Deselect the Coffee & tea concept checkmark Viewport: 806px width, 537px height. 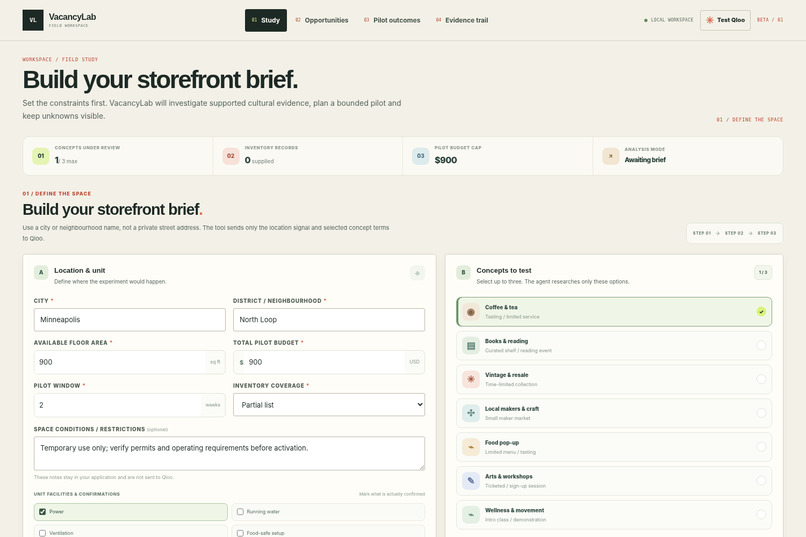pos(761,311)
